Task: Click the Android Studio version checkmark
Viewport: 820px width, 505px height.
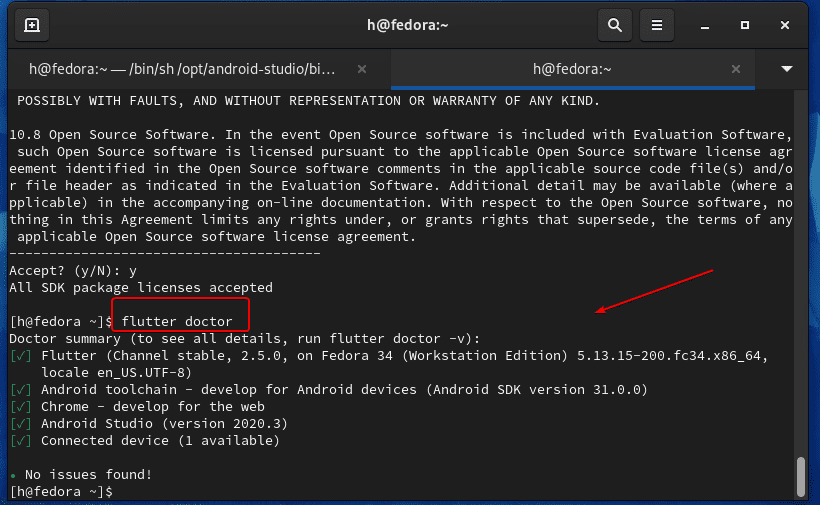Action: [19, 423]
